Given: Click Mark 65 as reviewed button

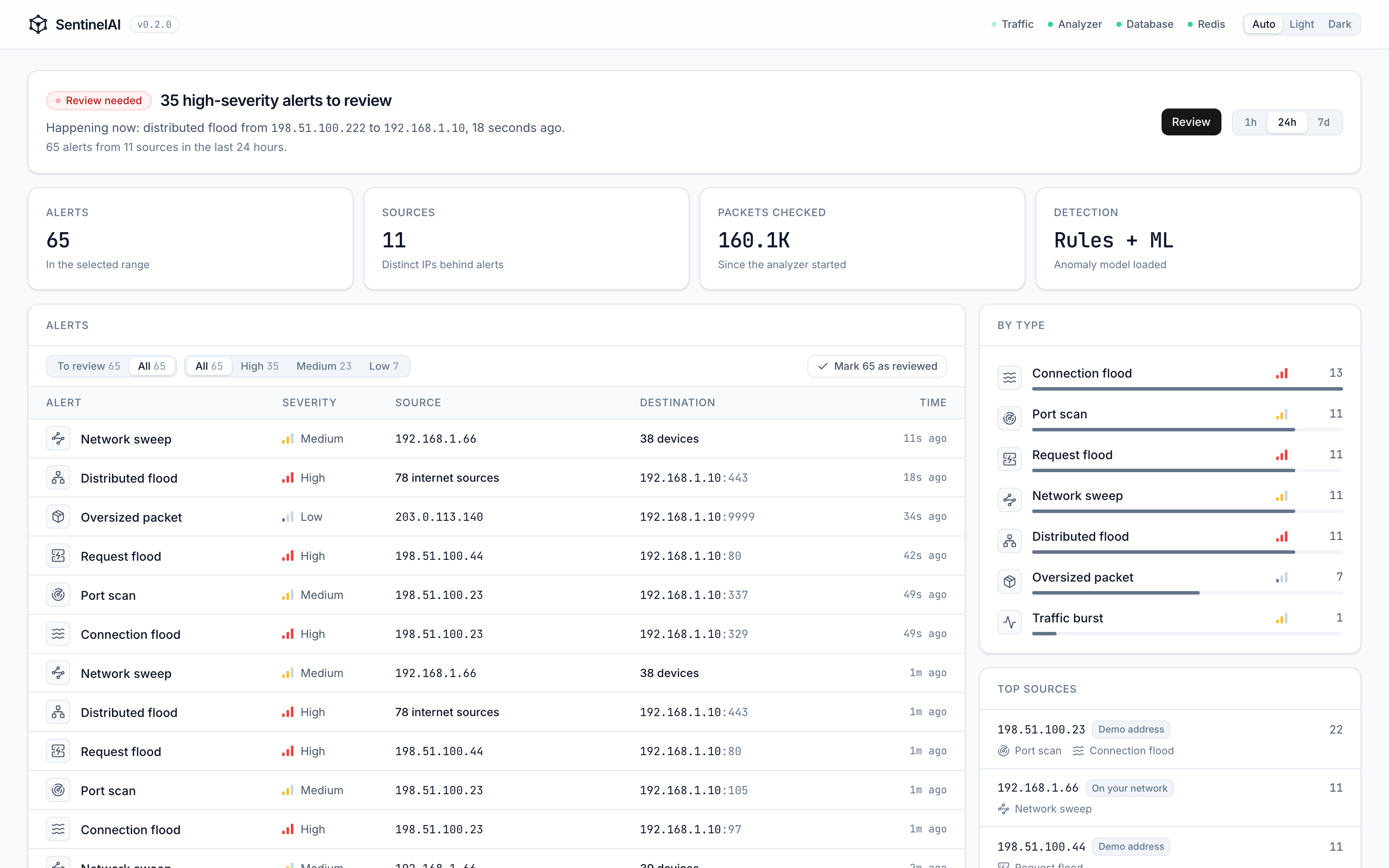Looking at the screenshot, I should pyautogui.click(x=877, y=366).
